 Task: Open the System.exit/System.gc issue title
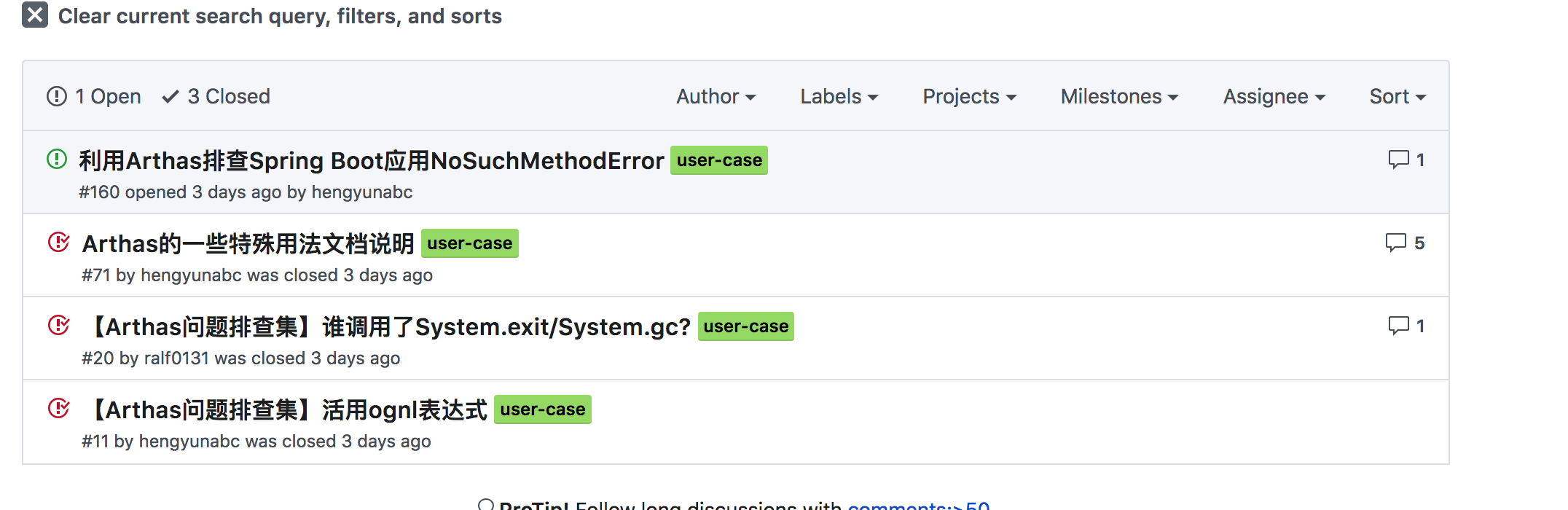pos(391,326)
